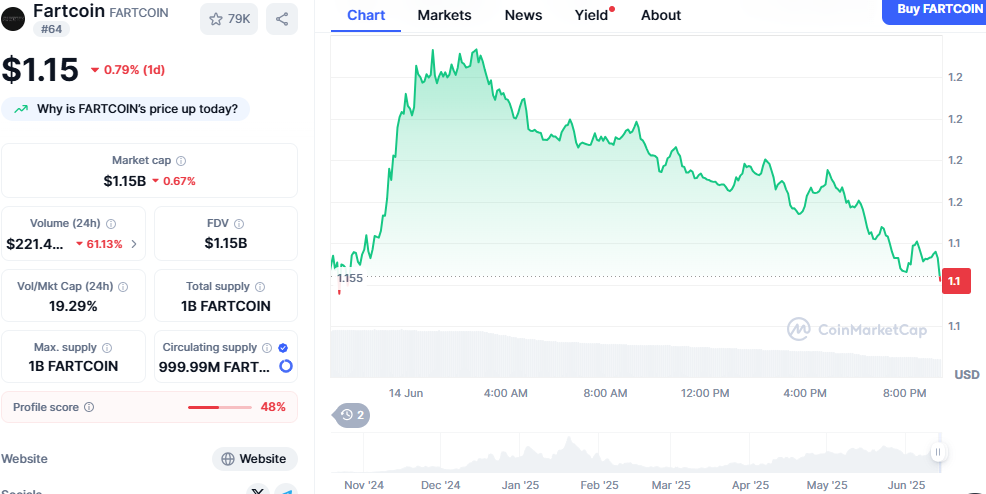Viewport: 986px width, 494px height.
Task: Open the Chart tab
Action: (x=366, y=15)
